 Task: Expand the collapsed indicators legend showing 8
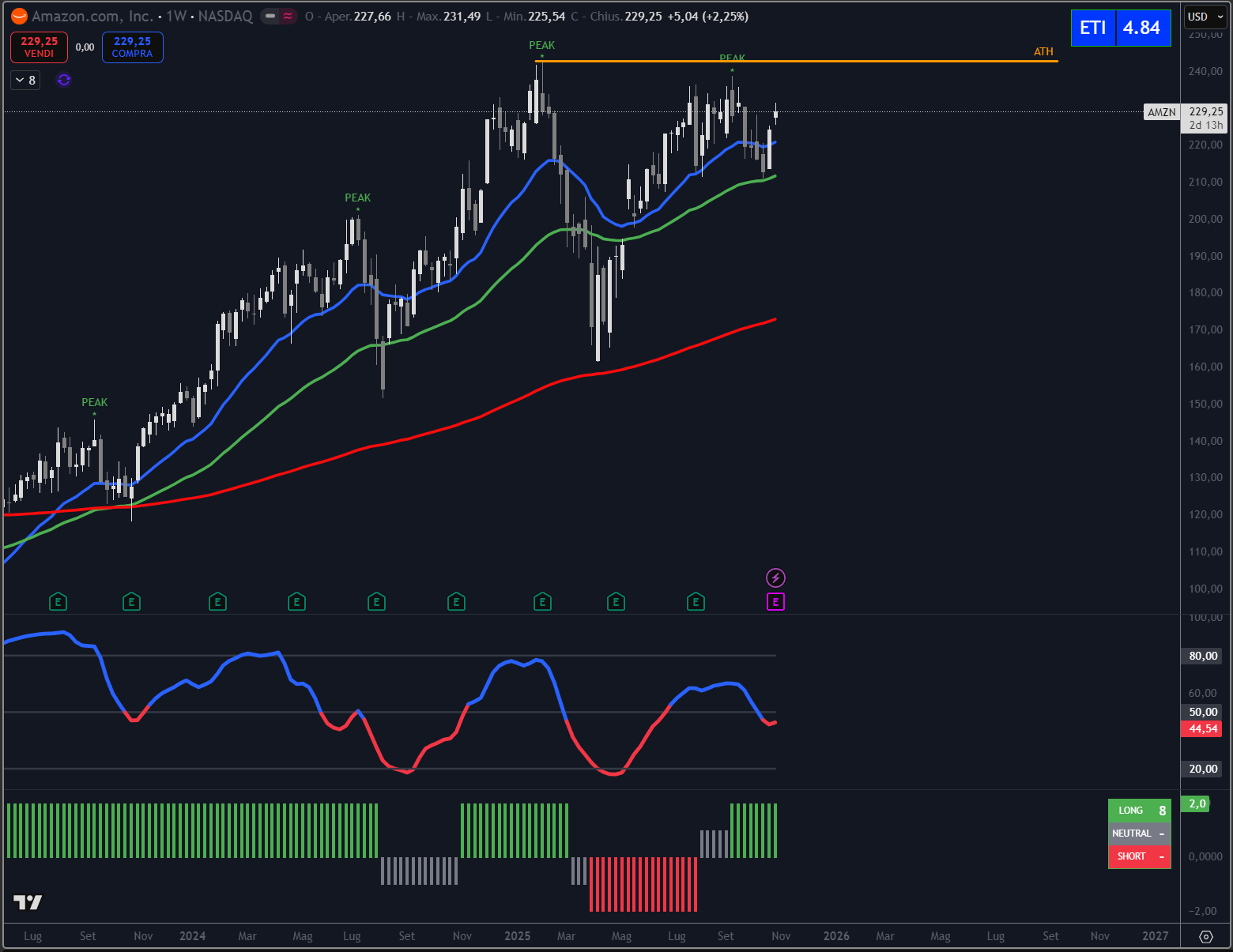coord(25,80)
